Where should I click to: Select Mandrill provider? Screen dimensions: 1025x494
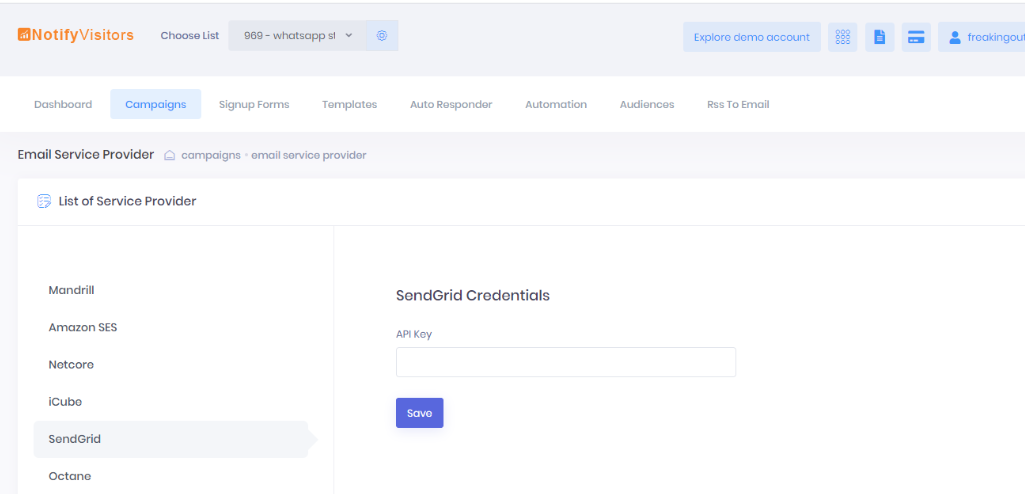pyautogui.click(x=71, y=290)
